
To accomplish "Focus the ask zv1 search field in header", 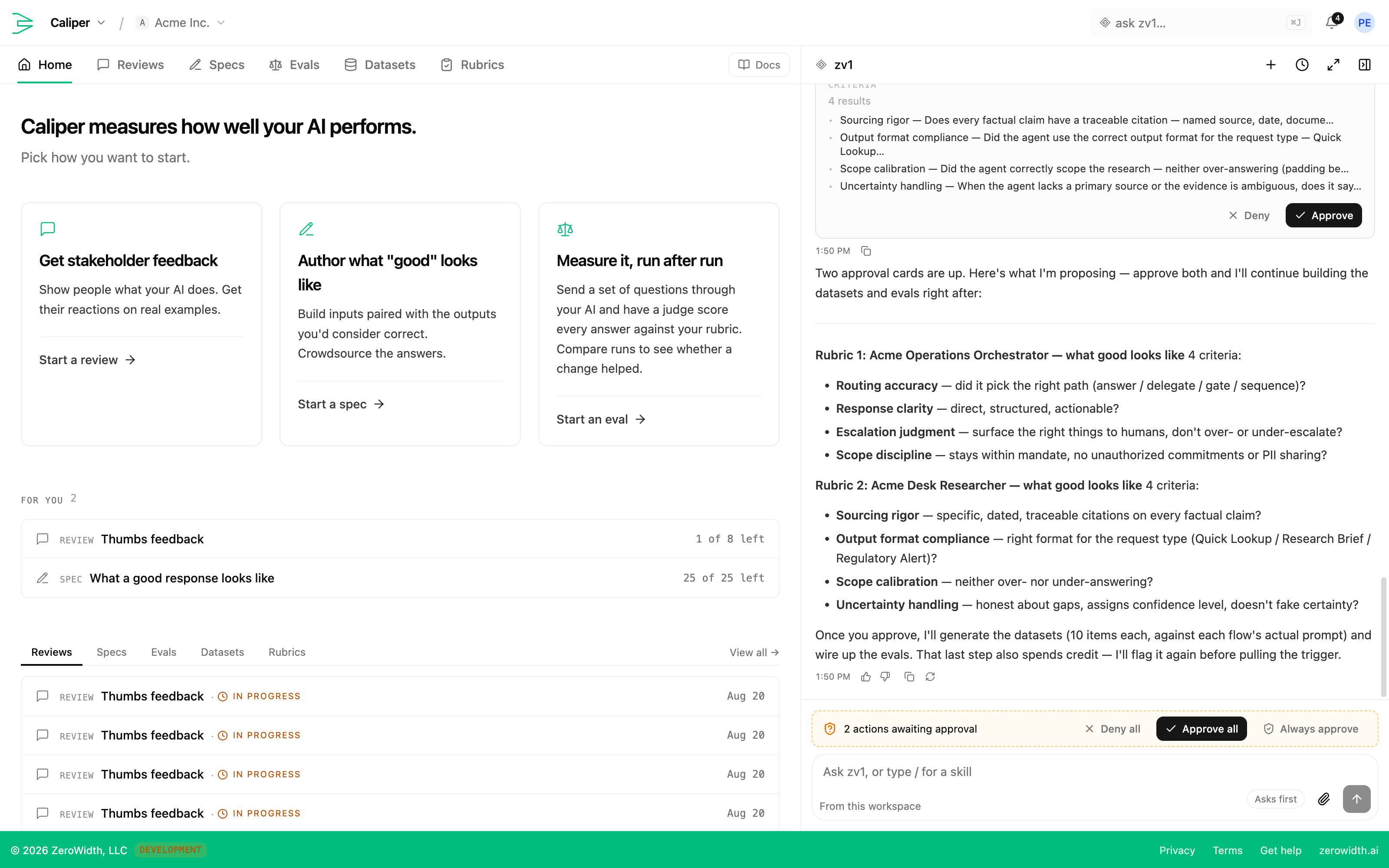I will (x=1201, y=23).
